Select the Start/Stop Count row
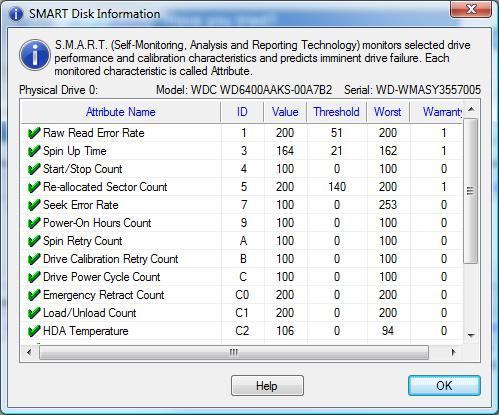The width and height of the screenshot is (499, 415). pos(242,169)
